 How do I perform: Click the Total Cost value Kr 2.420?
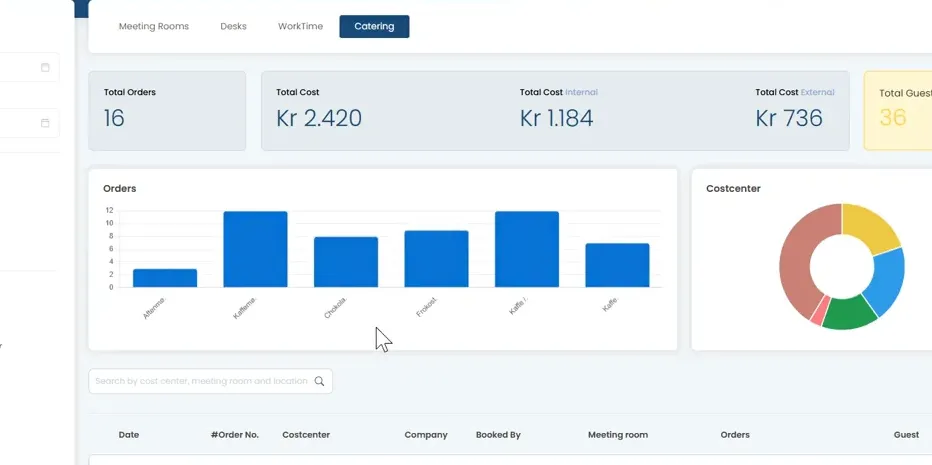pos(319,118)
